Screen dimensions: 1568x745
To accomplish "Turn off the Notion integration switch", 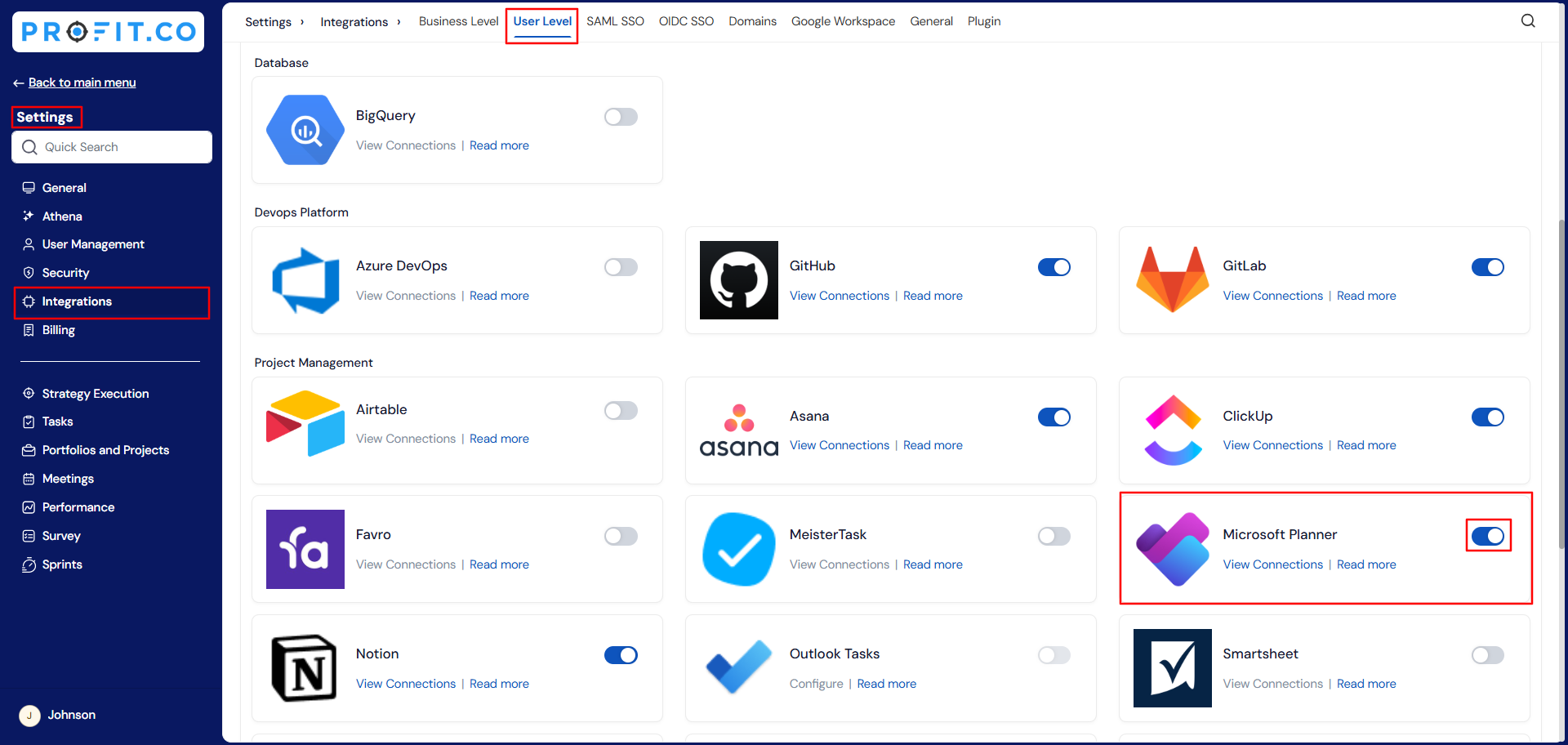I will click(x=621, y=655).
